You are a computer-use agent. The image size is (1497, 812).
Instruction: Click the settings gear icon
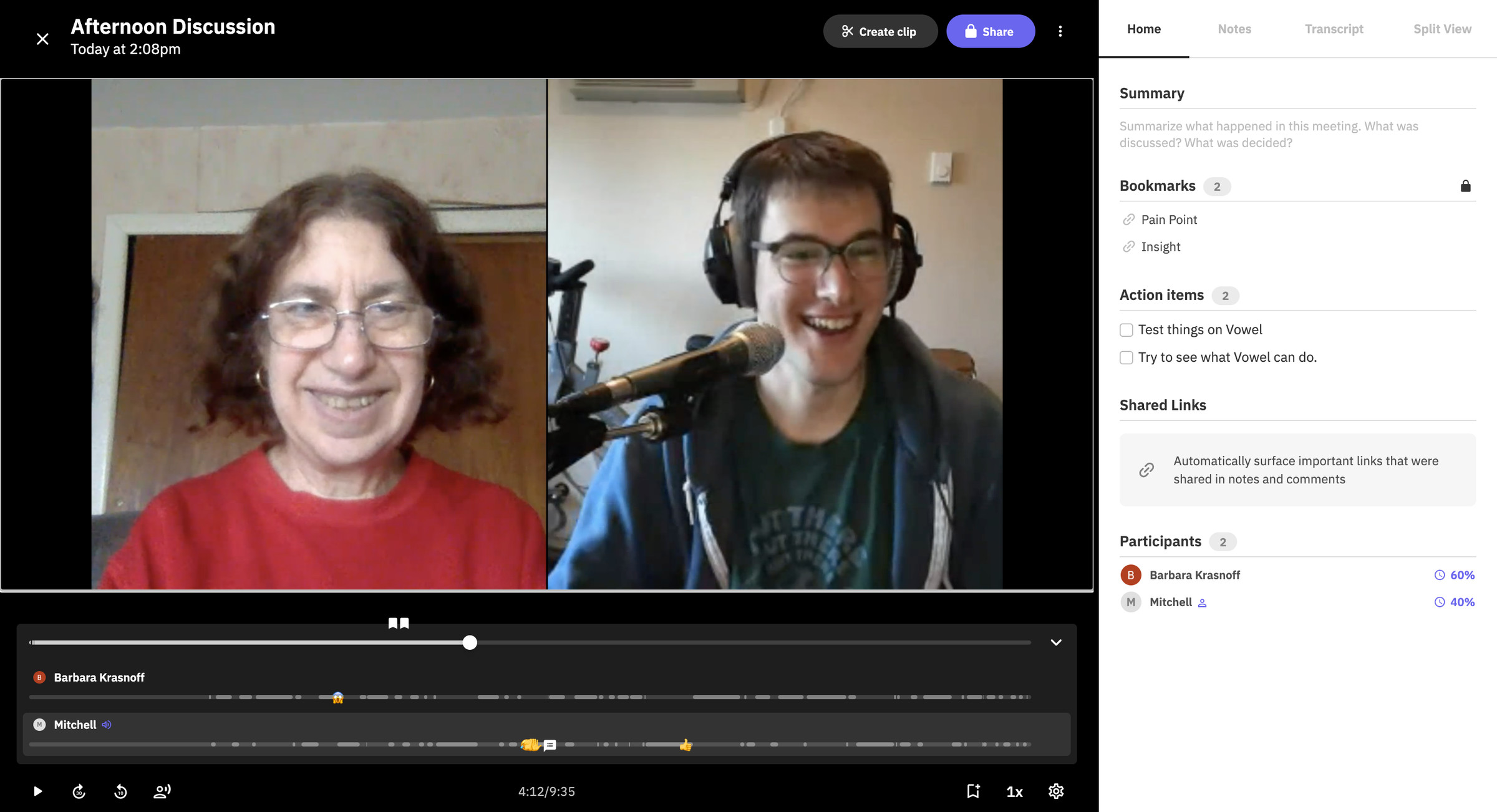1056,790
